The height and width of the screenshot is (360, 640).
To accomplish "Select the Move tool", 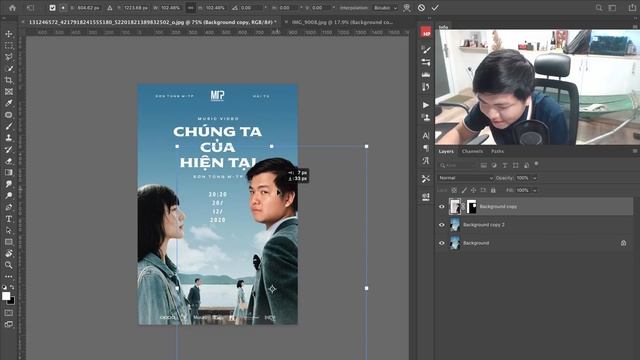I will pos(9,34).
